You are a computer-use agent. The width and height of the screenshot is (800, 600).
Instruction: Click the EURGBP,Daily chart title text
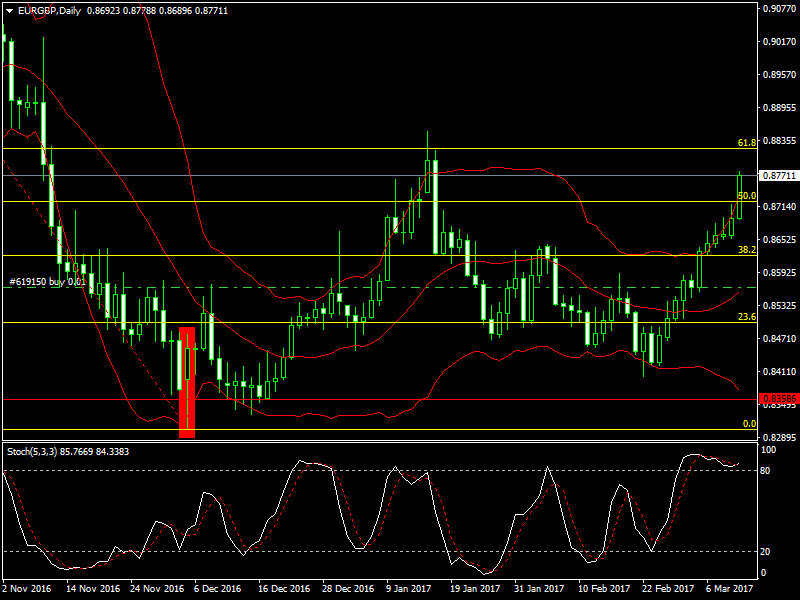(49, 11)
